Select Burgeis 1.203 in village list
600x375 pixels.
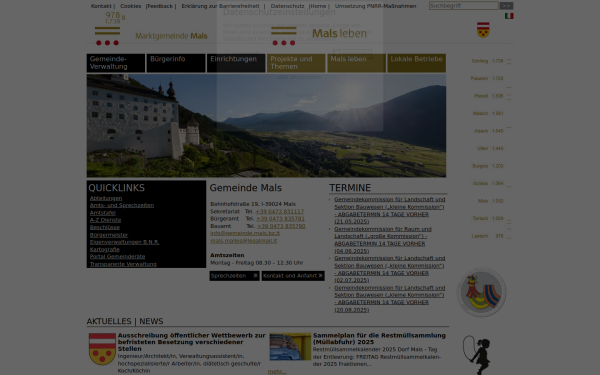click(488, 166)
